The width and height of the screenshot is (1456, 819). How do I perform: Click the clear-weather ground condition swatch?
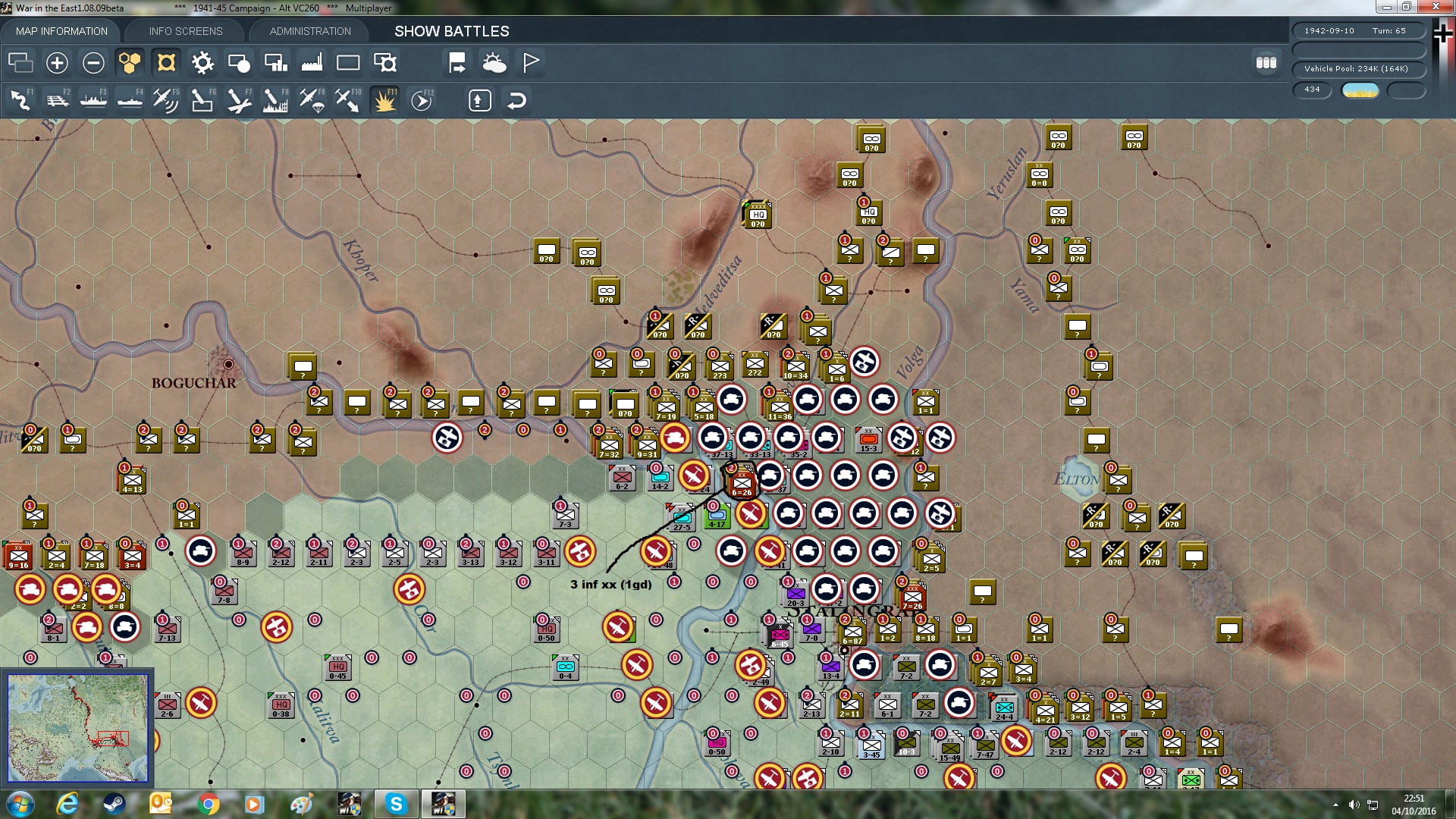[1360, 90]
